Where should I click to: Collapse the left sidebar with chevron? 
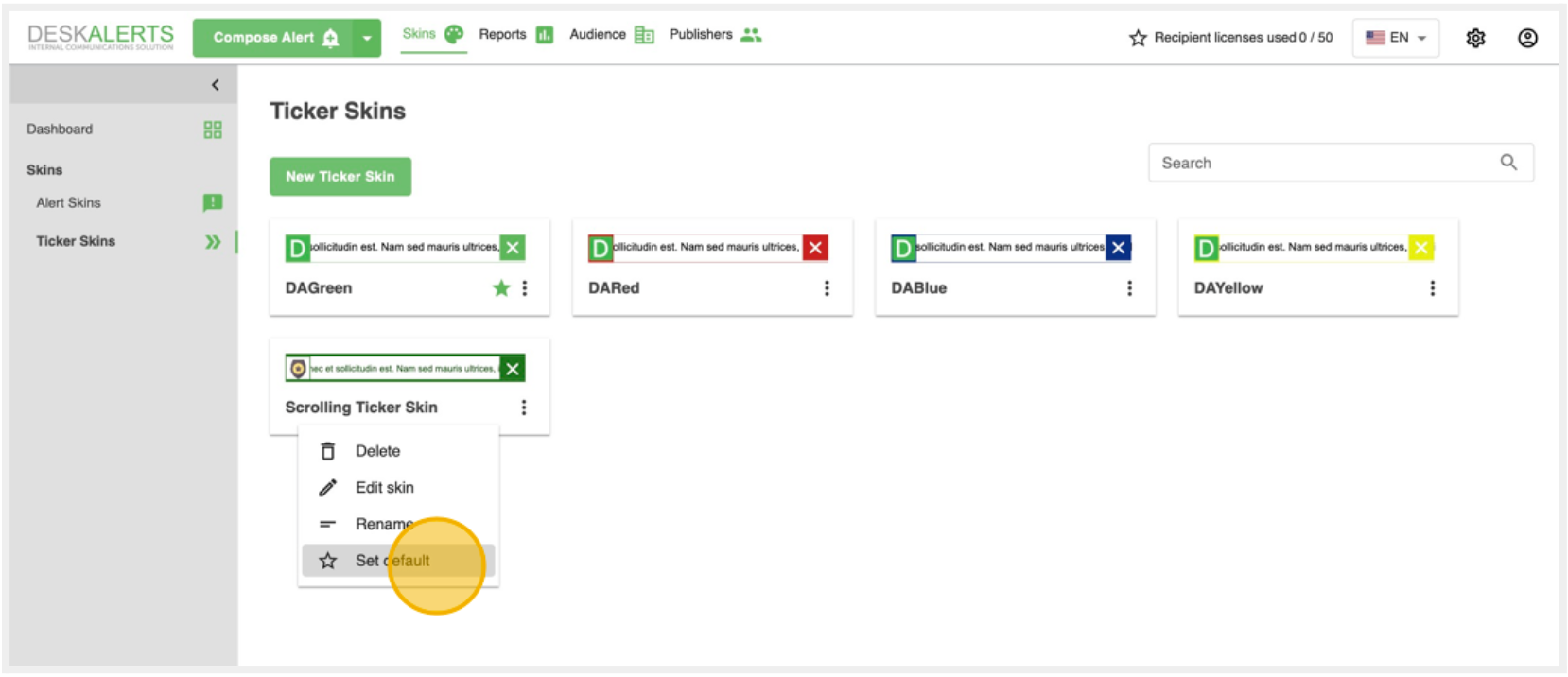click(x=216, y=85)
